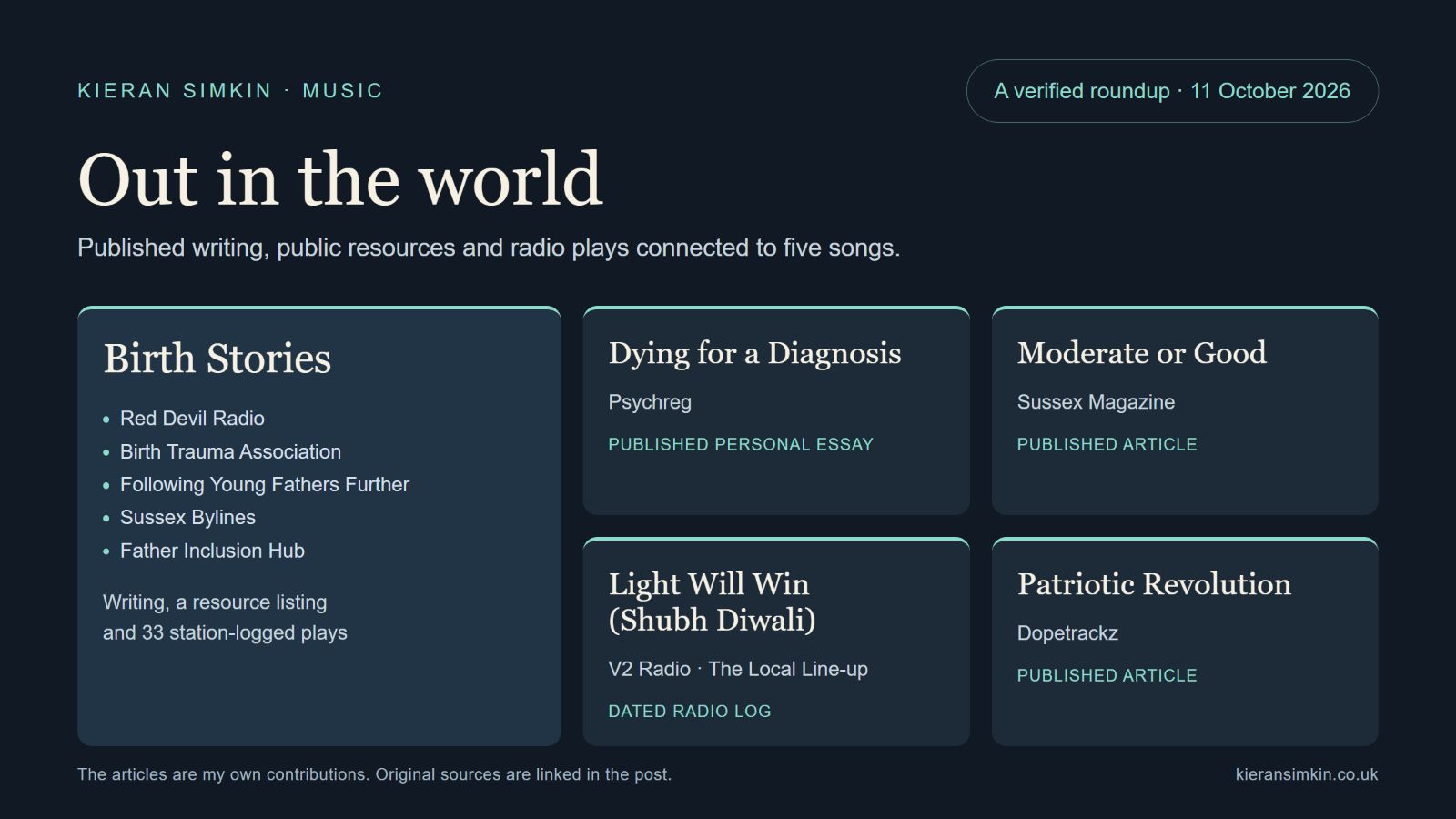Open the Birth Stories card title

click(217, 359)
